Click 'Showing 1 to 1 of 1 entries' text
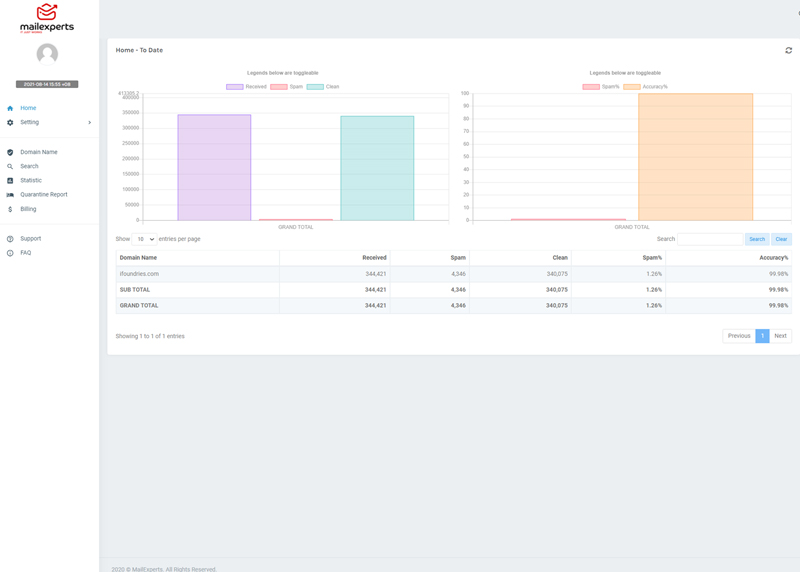This screenshot has width=800, height=572. [x=150, y=336]
